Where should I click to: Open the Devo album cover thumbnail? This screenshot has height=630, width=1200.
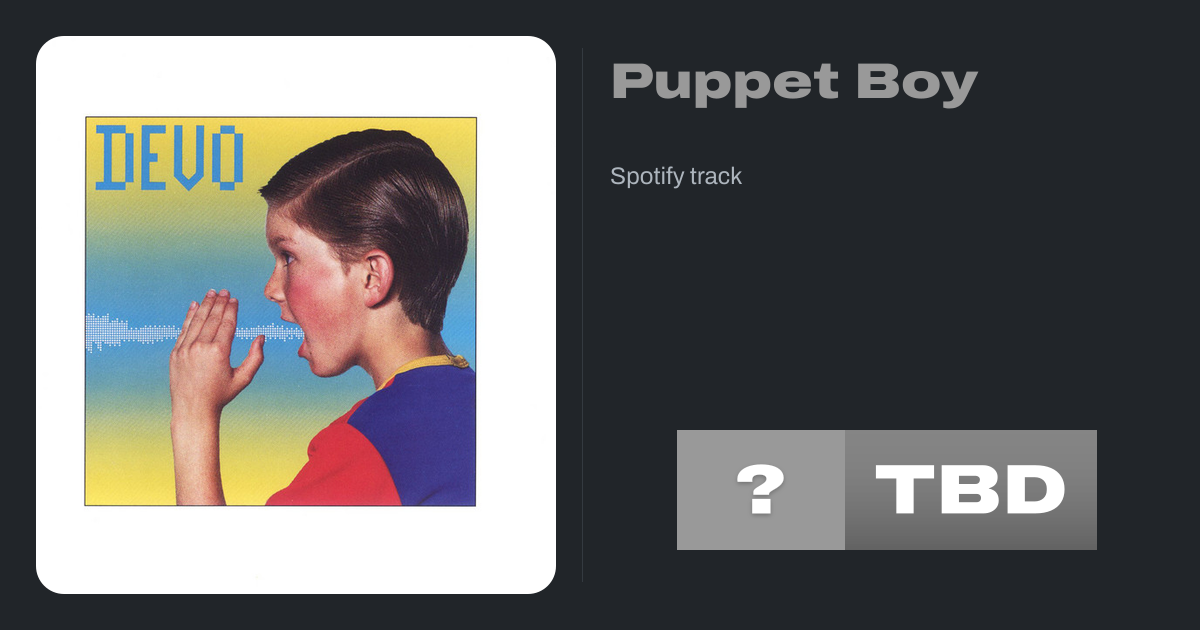coord(280,312)
